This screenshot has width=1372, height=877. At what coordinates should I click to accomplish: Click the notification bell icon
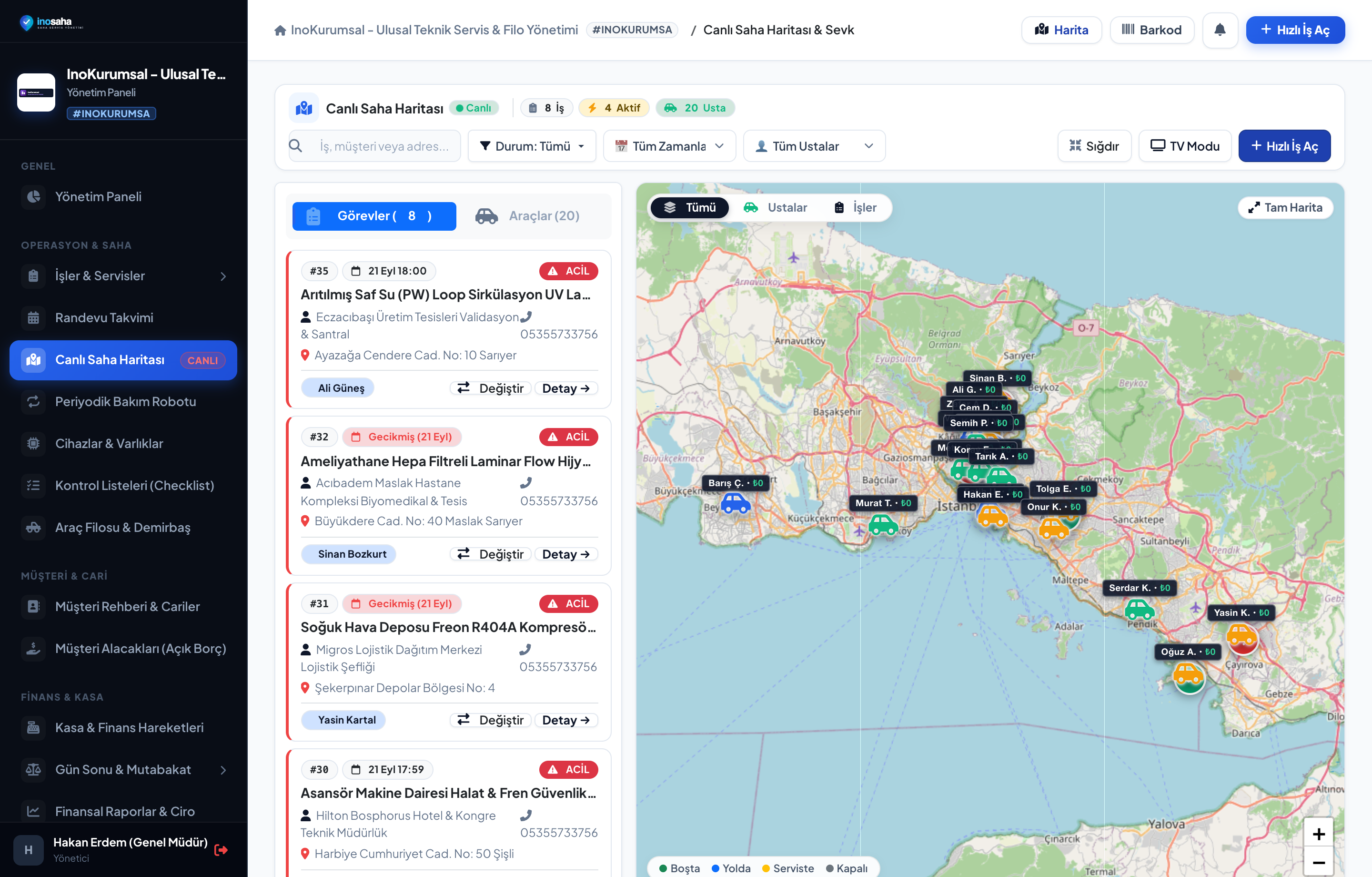[x=1219, y=30]
